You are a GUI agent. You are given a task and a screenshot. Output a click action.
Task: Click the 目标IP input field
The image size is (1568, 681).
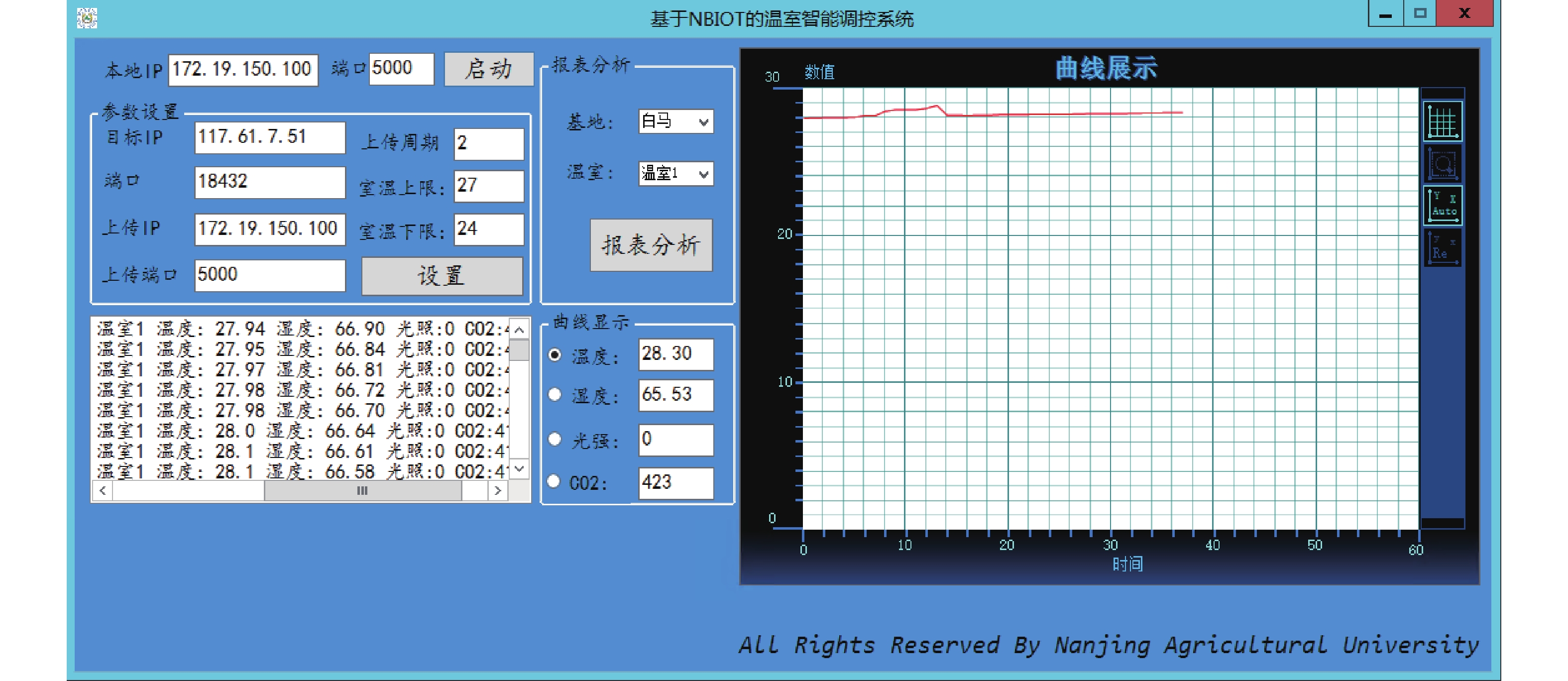pos(269,137)
